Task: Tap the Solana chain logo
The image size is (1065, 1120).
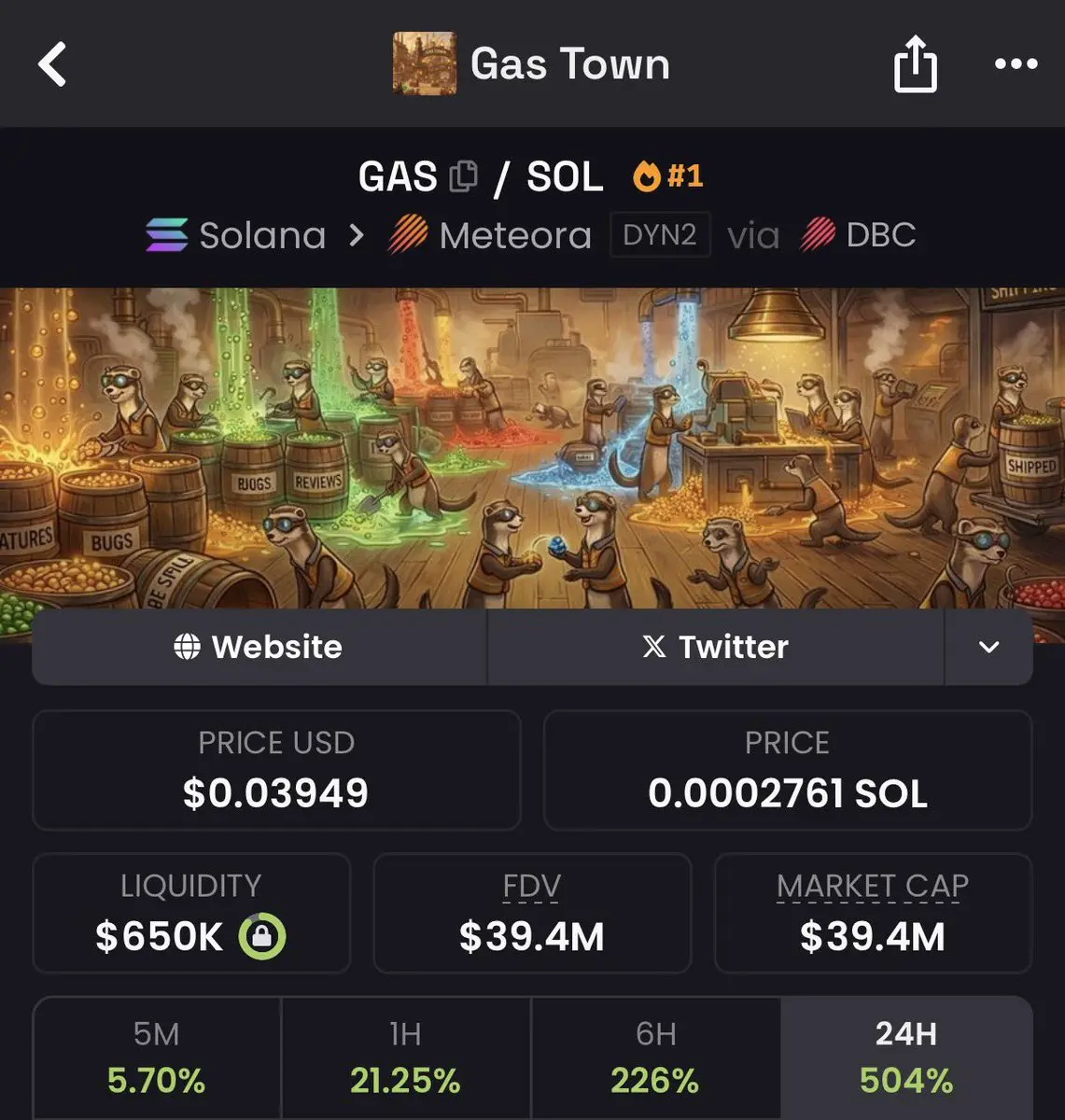Action: 167,235
